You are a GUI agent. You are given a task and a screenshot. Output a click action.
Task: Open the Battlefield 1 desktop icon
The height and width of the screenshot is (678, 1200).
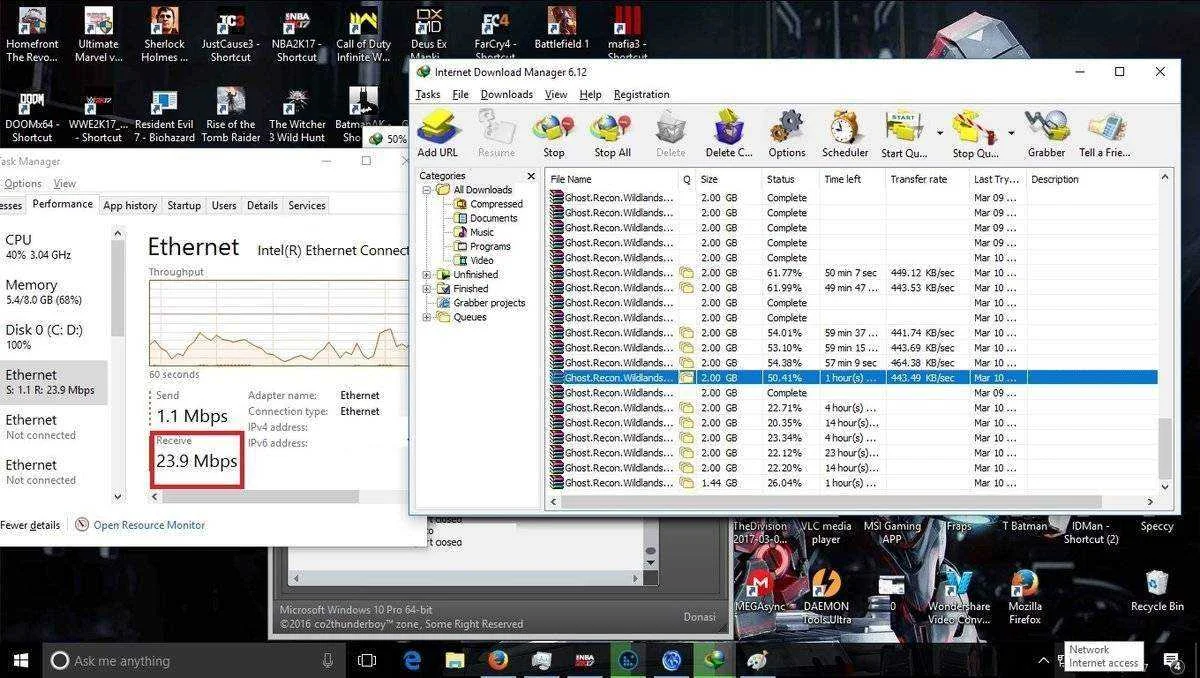562,30
